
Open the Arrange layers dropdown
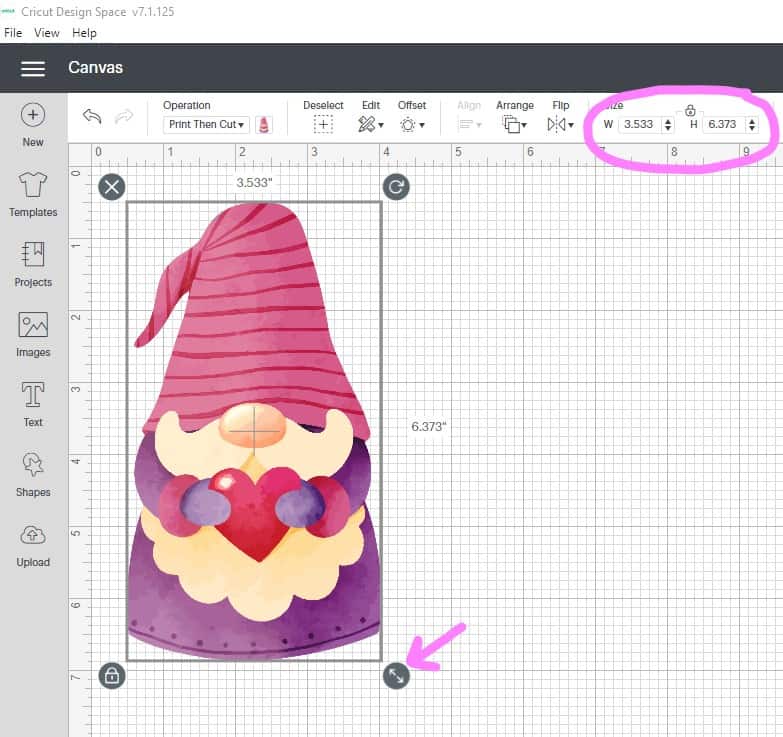[514, 124]
